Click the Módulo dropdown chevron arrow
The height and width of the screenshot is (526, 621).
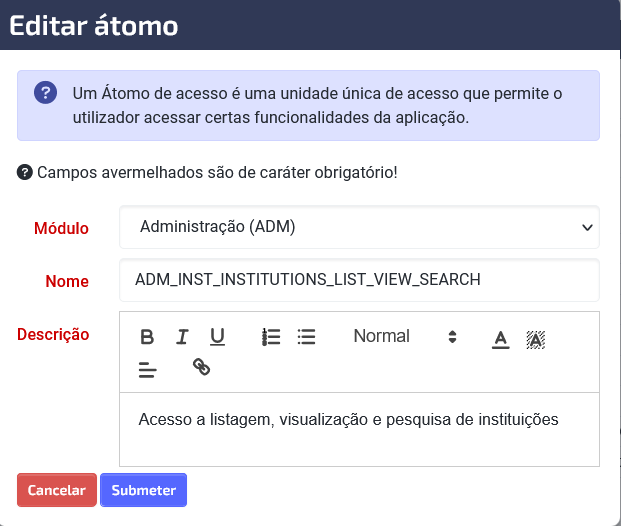click(587, 227)
